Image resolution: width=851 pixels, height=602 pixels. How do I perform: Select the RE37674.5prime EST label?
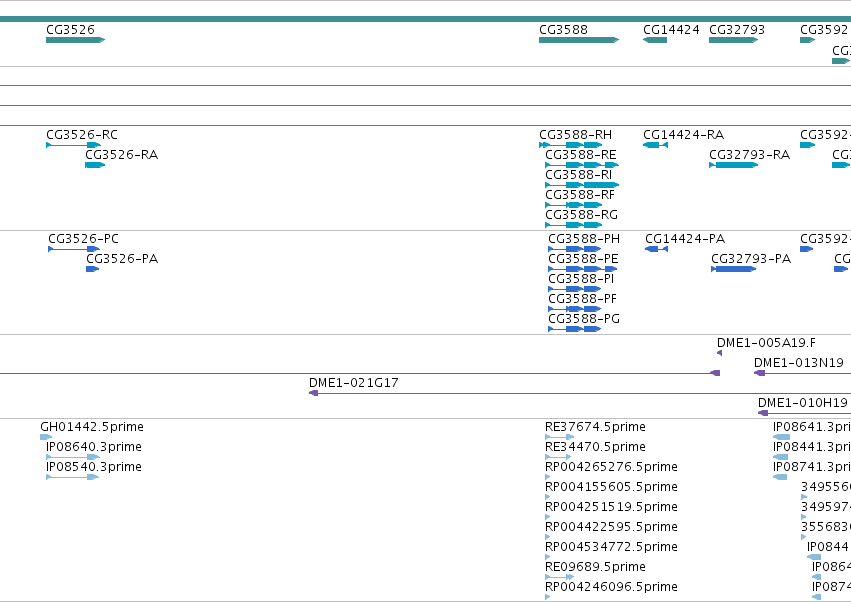(595, 427)
